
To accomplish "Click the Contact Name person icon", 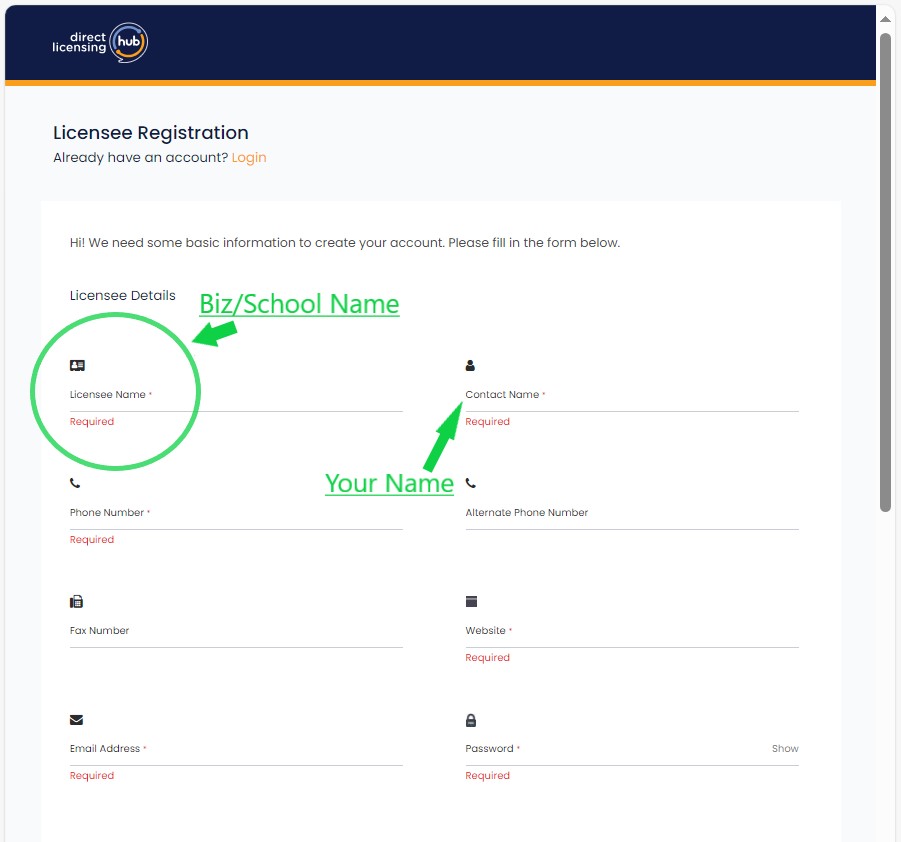I will (x=470, y=365).
